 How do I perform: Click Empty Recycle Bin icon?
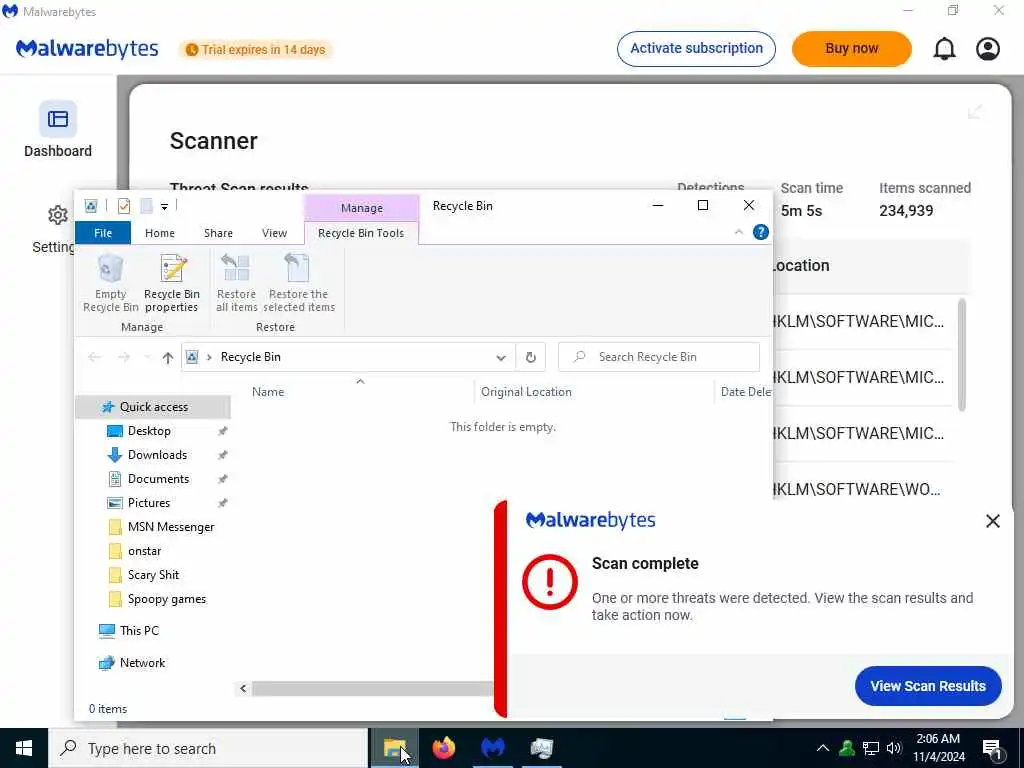[x=110, y=284]
